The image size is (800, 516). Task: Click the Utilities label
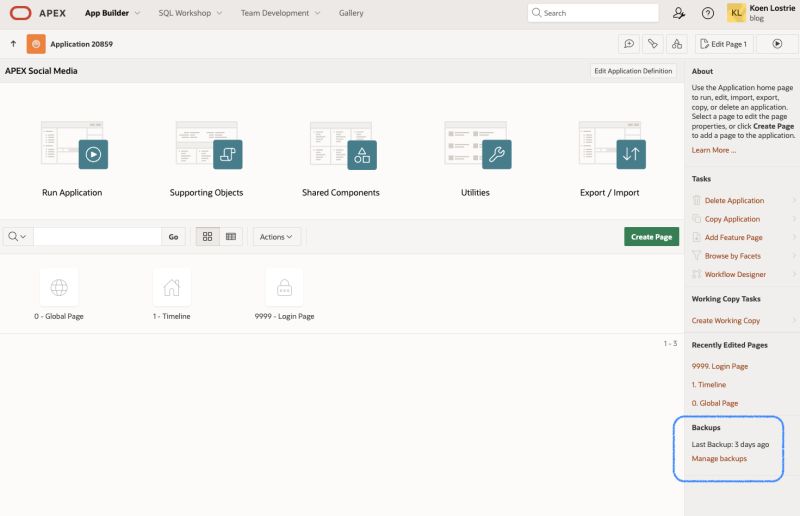[475, 192]
